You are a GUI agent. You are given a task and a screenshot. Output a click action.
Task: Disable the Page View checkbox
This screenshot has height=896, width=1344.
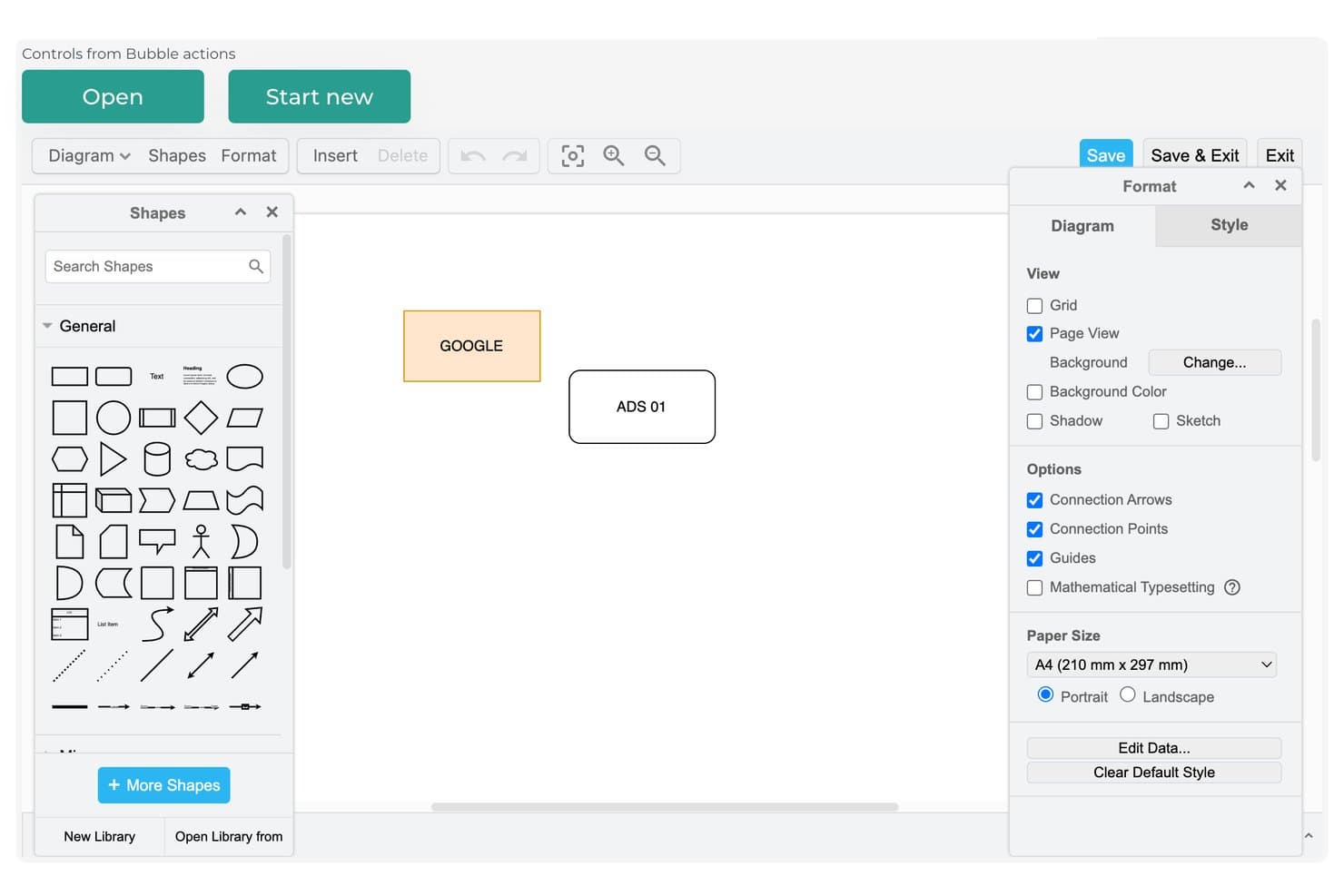coord(1034,334)
